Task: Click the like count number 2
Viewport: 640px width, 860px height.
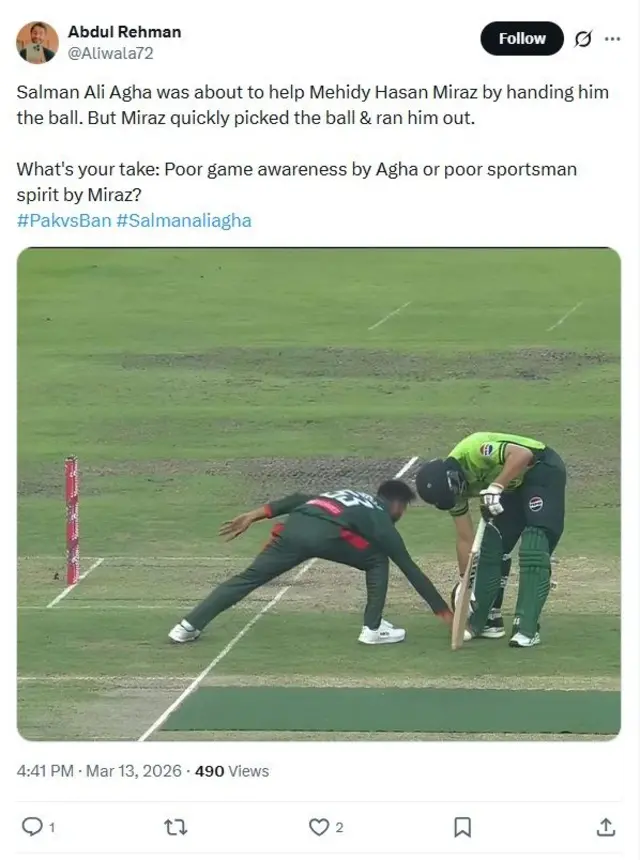Action: [339, 827]
